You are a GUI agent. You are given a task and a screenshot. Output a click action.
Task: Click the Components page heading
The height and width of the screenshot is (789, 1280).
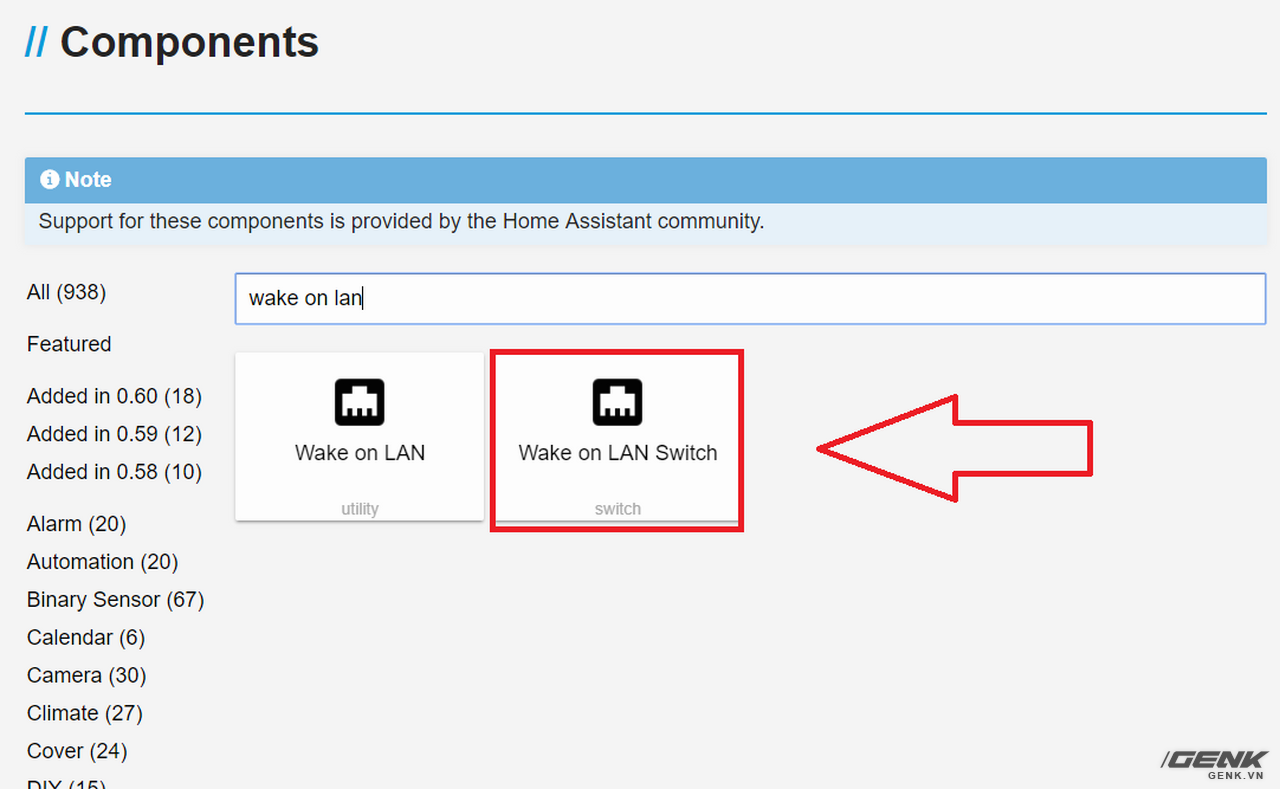pos(189,43)
